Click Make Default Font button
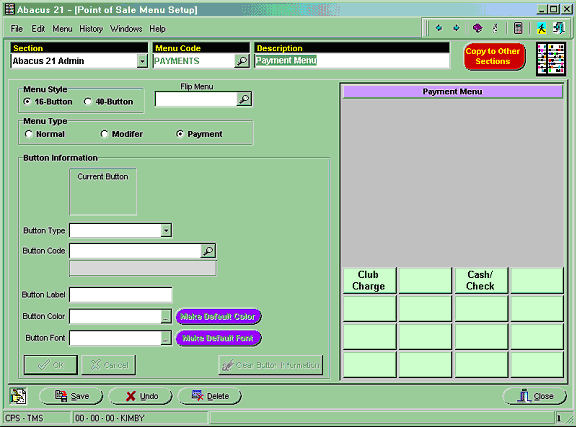The width and height of the screenshot is (576, 427). click(218, 338)
